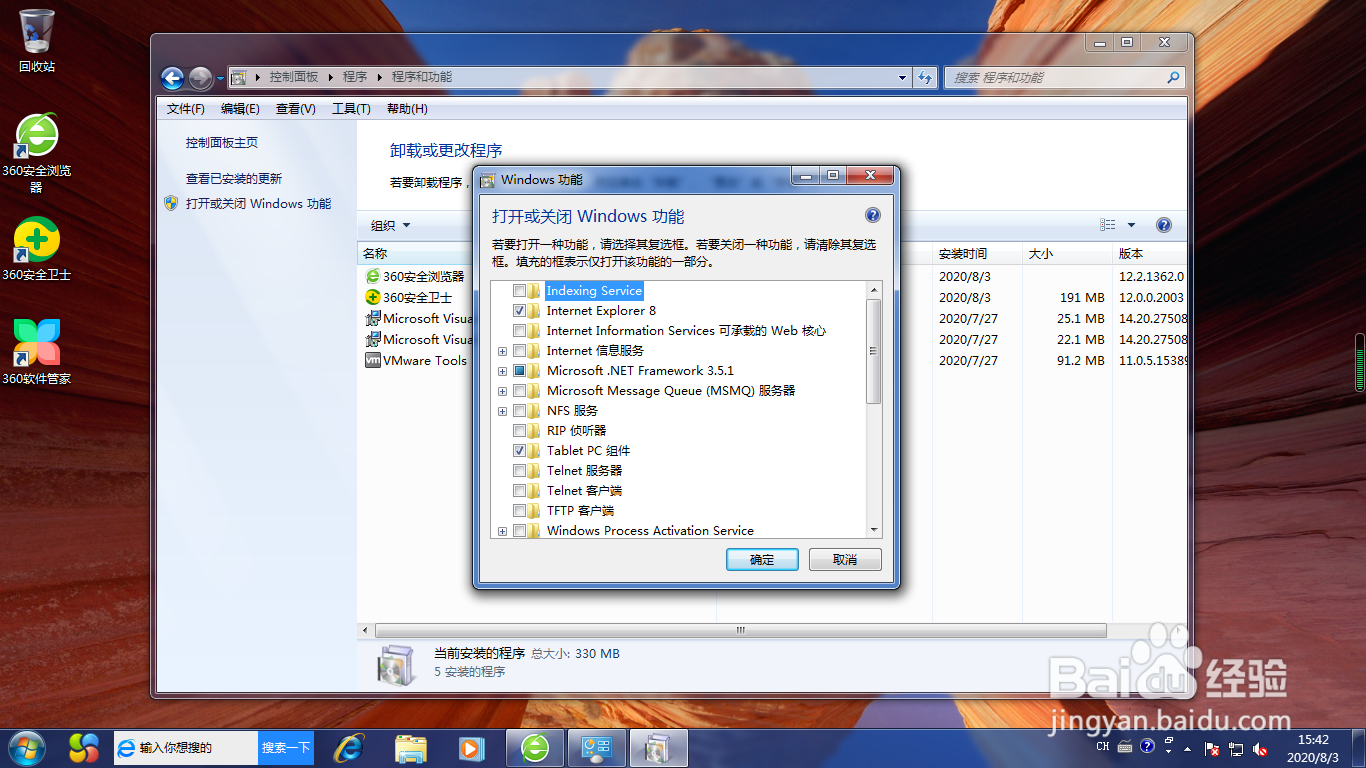Open the file explorer taskbar icon
The height and width of the screenshot is (768, 1366).
(411, 748)
